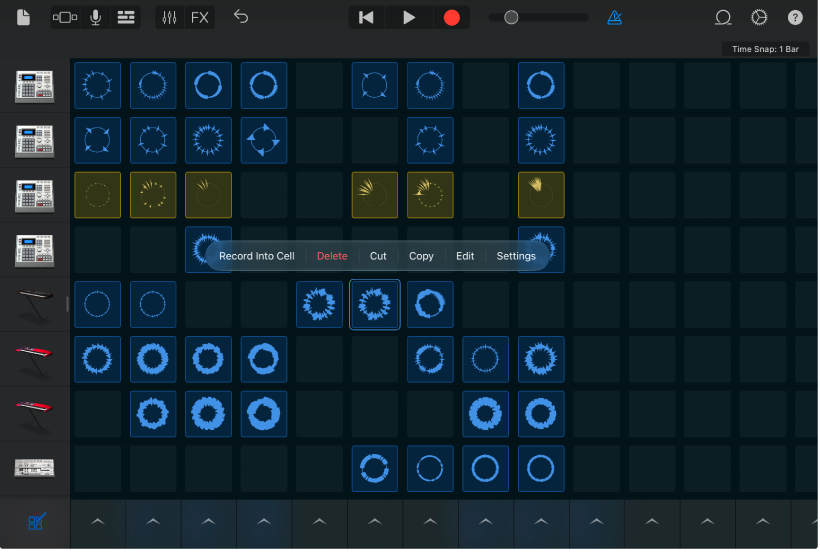Choose Delete in the cell menu
Image resolution: width=820 pixels, height=552 pixels.
point(332,256)
